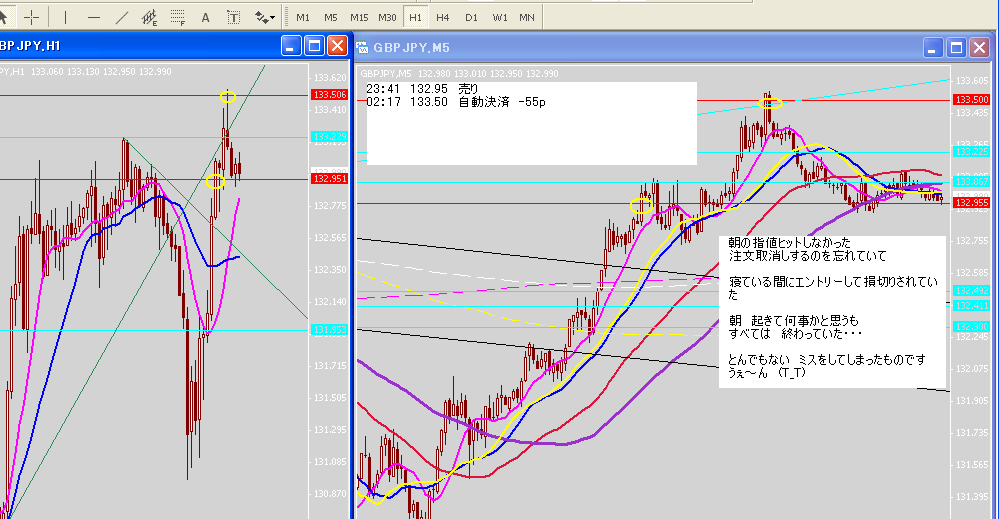
Task: Pick the equidistant channel tool
Action: (x=149, y=17)
